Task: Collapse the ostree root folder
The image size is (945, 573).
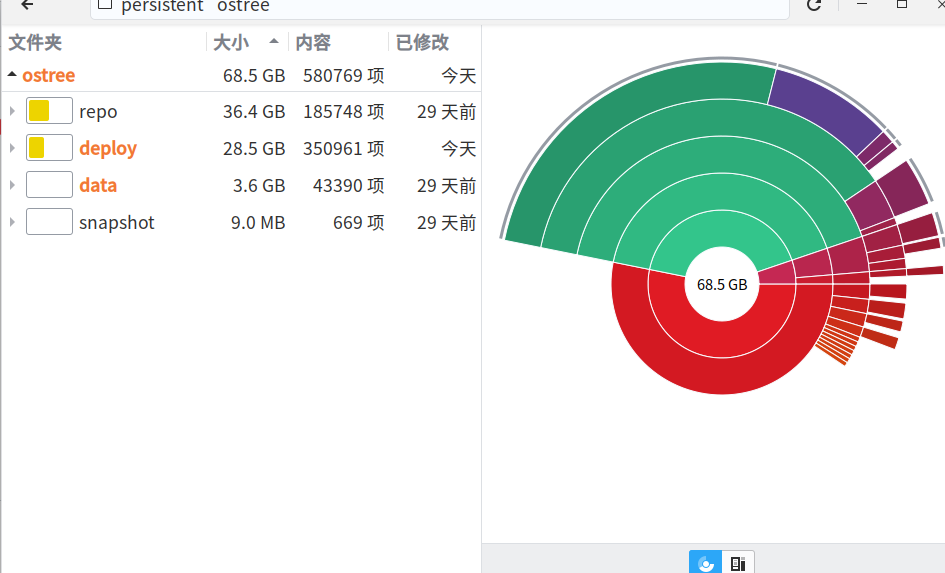Action: (x=12, y=74)
